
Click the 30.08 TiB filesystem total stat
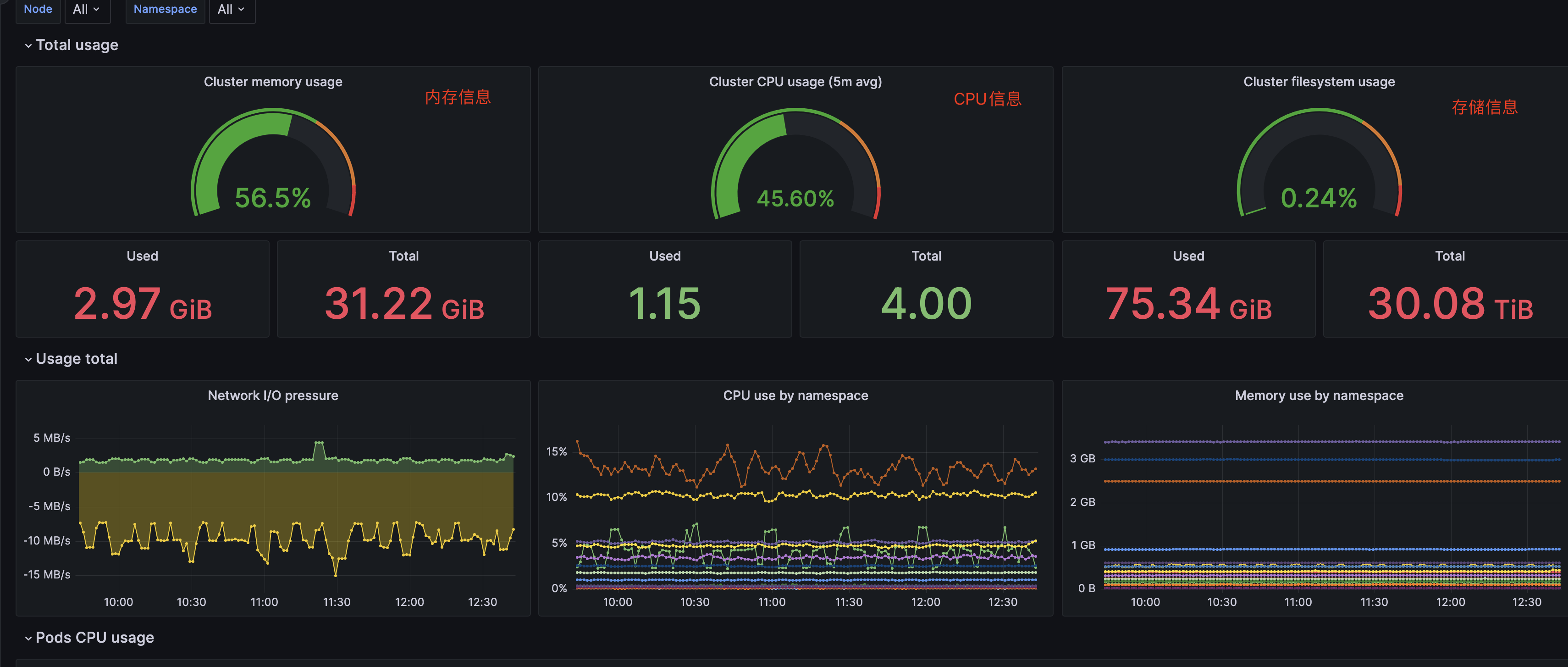(x=1450, y=303)
